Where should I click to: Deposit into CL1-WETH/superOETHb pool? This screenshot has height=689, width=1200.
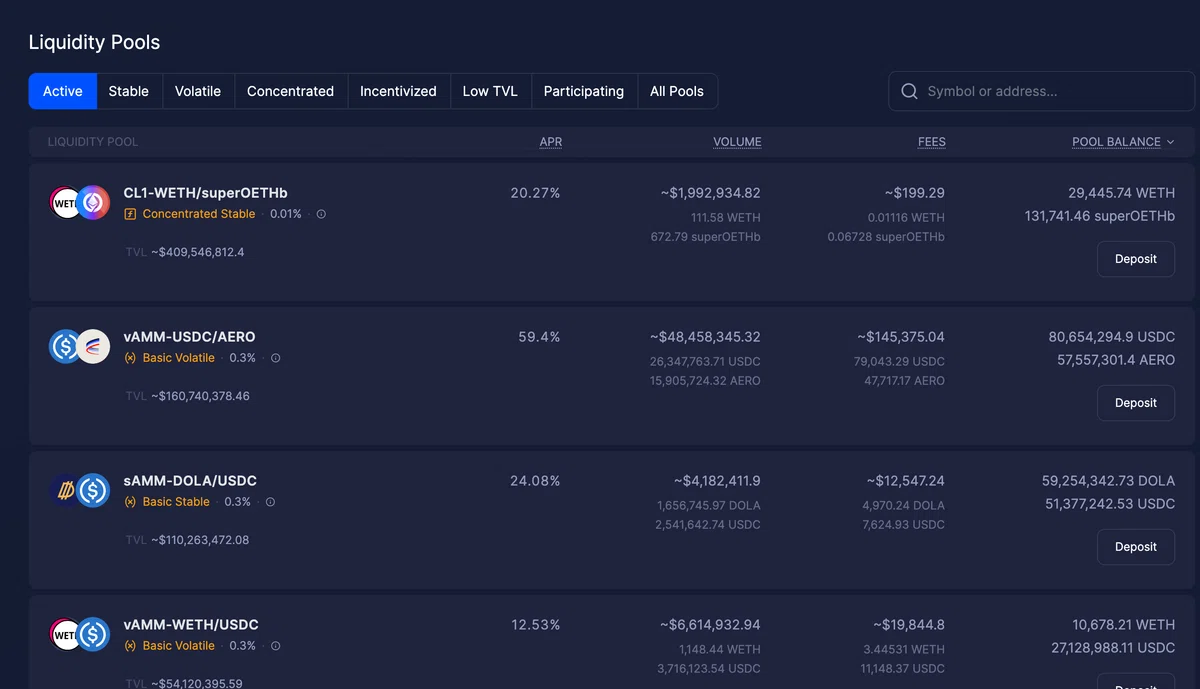point(1136,259)
